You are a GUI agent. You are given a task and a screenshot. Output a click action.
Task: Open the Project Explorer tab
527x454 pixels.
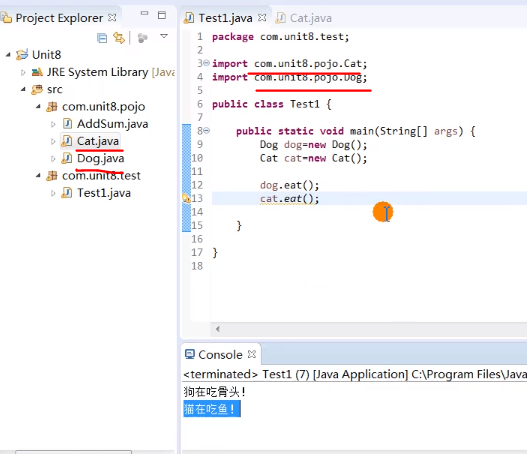point(59,18)
